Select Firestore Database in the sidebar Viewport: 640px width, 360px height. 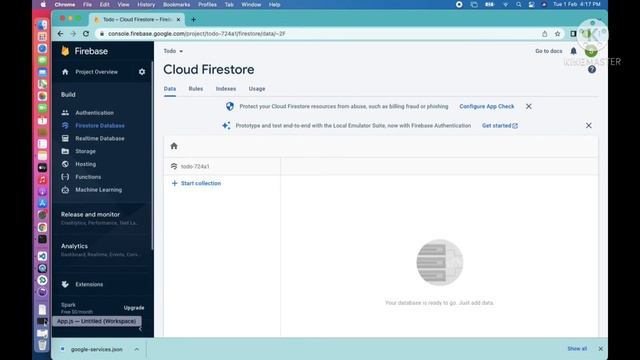click(100, 126)
